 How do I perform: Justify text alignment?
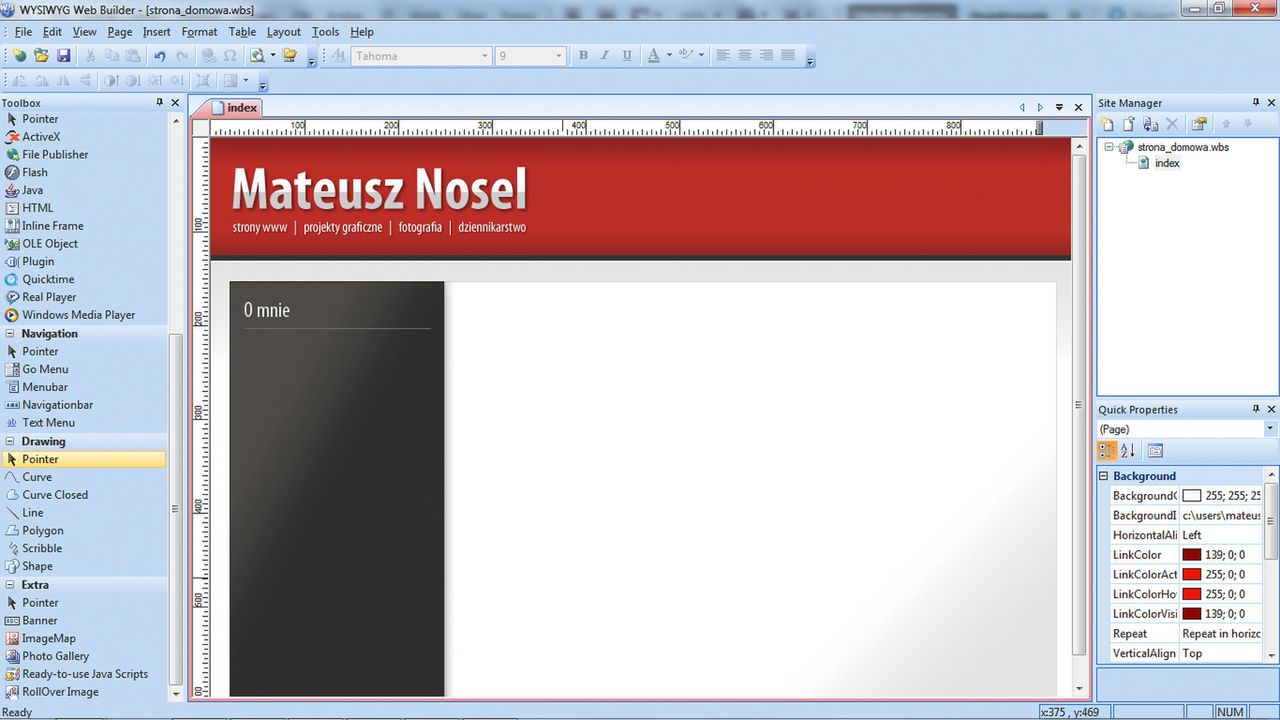click(788, 56)
